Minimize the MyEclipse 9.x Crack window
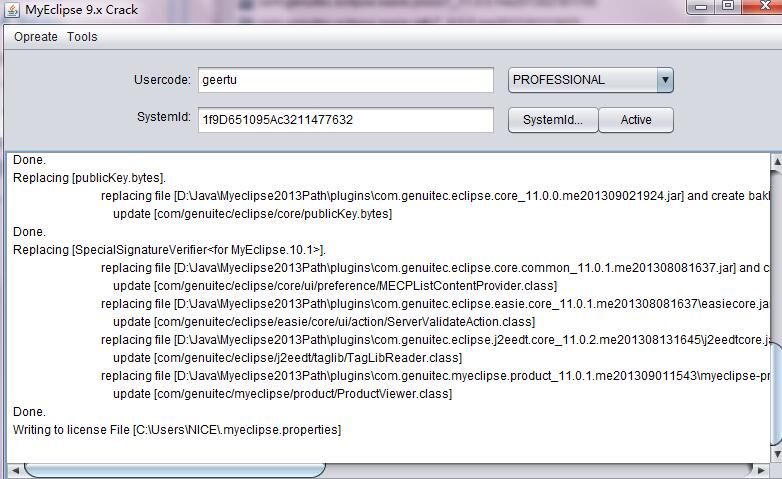The image size is (782, 479). [x=701, y=6]
